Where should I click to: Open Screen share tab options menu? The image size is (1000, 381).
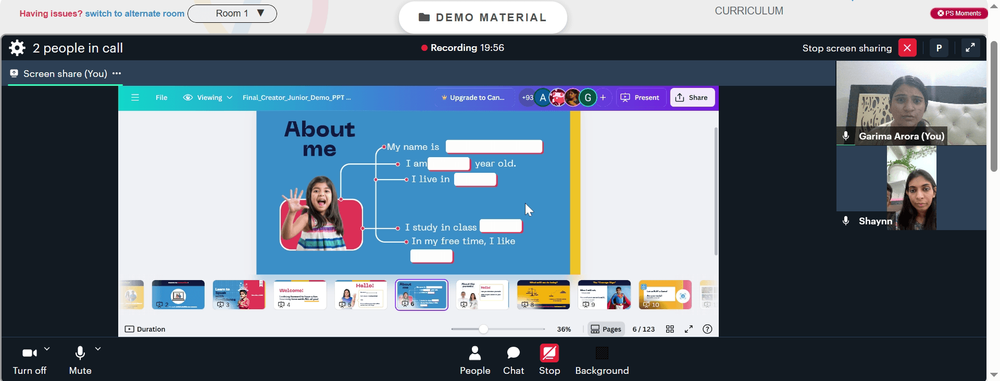pyautogui.click(x=117, y=73)
